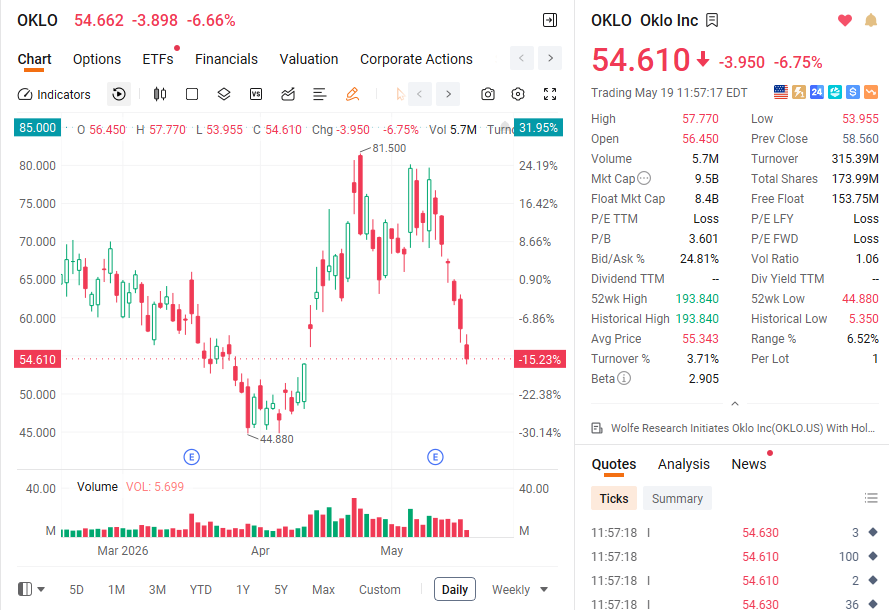889x610 pixels.
Task: Open Mkt Cap more info ellipsis icon
Action: [x=644, y=179]
